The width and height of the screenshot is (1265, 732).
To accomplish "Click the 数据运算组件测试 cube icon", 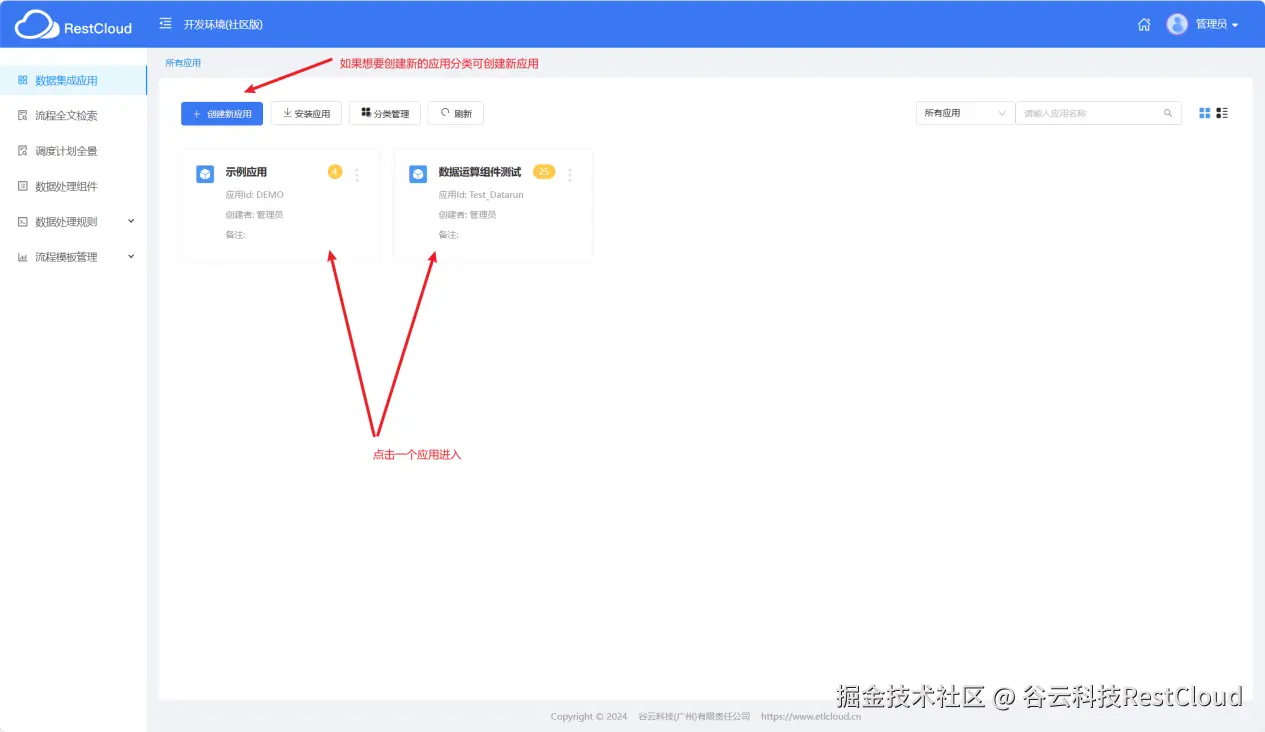I will coord(418,174).
